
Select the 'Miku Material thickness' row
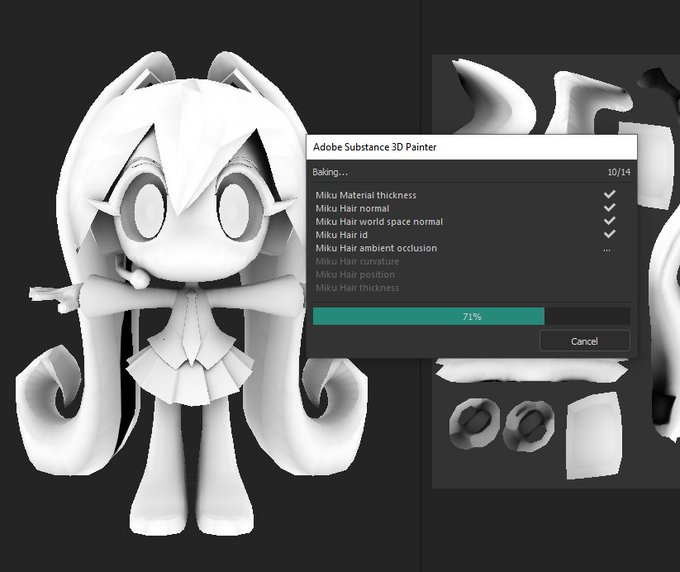coord(471,195)
